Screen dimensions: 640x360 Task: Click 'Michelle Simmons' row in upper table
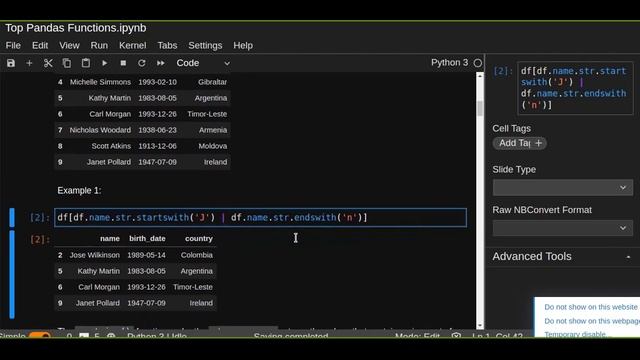click(142, 82)
